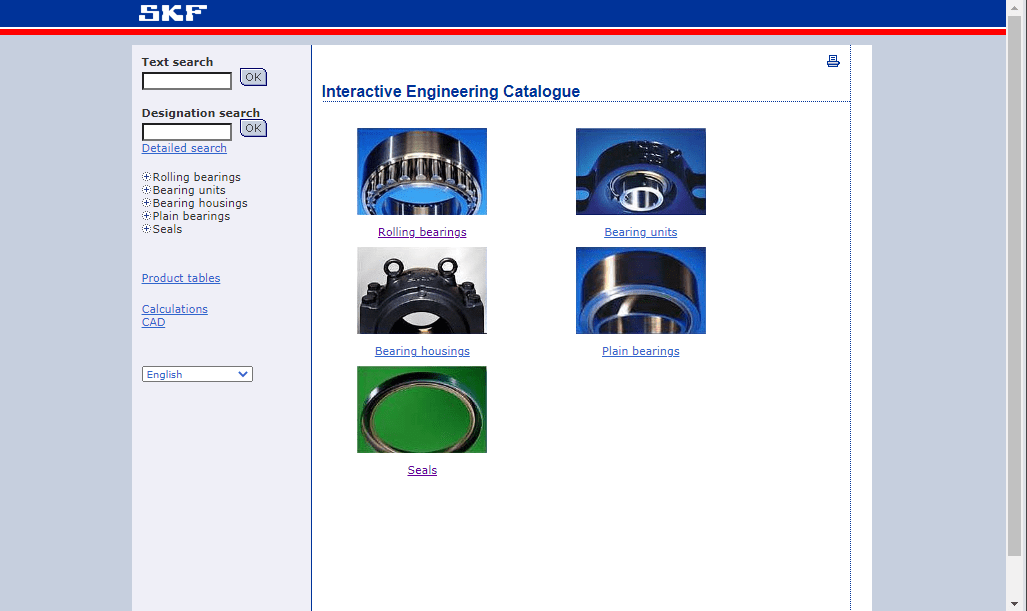Viewport: 1027px width, 611px height.
Task: Open the green Seals product image
Action: tap(422, 409)
